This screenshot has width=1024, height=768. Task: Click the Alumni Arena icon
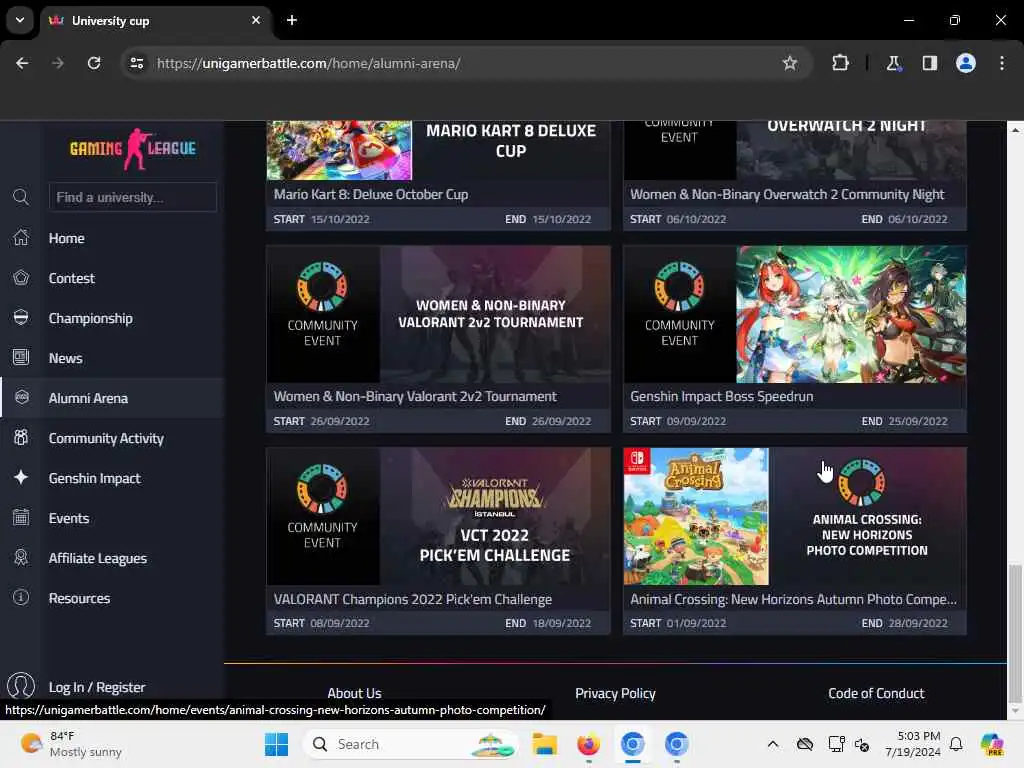coord(21,397)
